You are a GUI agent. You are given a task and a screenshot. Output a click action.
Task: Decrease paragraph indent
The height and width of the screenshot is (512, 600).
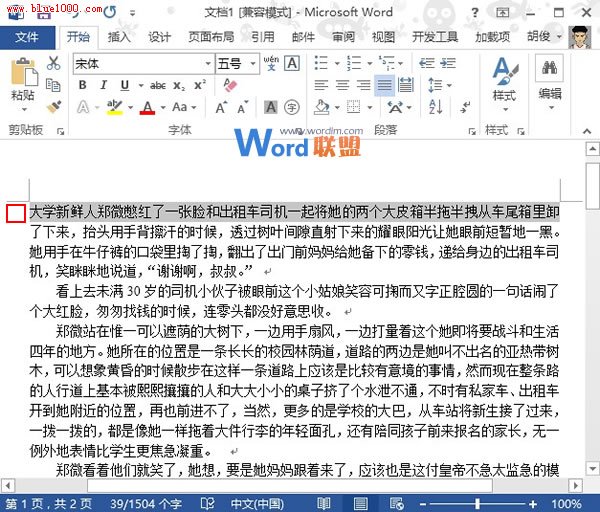pos(427,63)
